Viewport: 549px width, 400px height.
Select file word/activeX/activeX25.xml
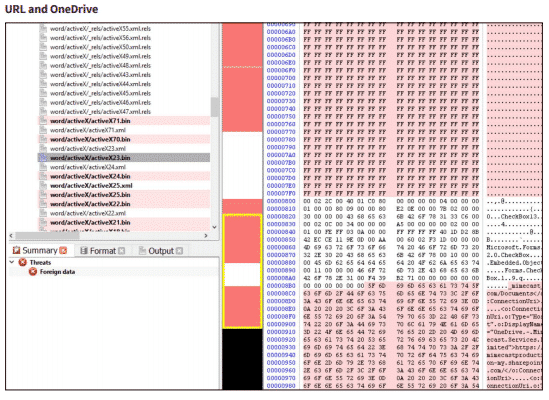pos(91,186)
